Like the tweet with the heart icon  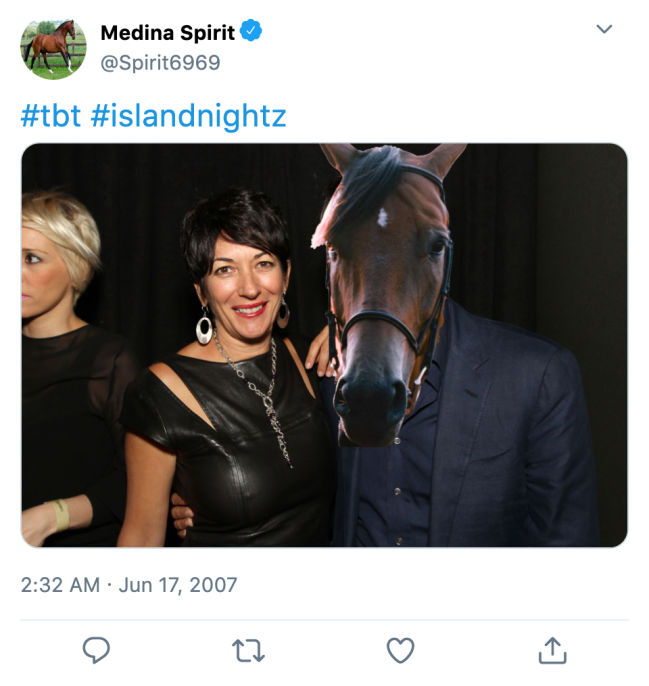pos(400,651)
